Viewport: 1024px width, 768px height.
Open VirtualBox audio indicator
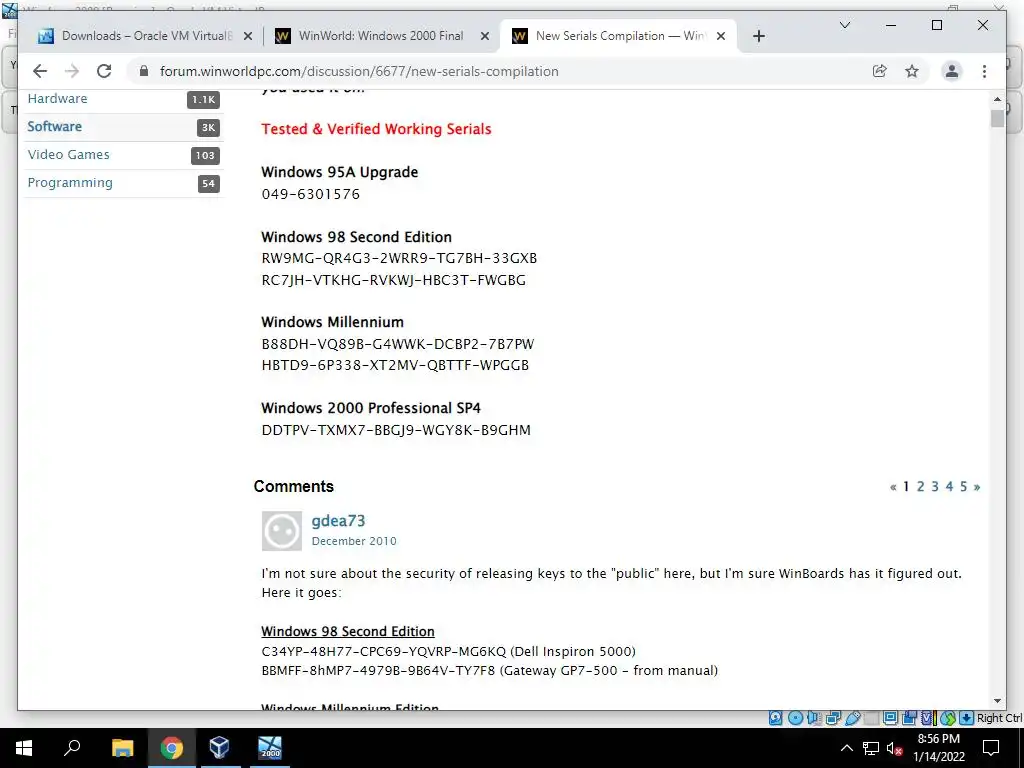pyautogui.click(x=814, y=718)
